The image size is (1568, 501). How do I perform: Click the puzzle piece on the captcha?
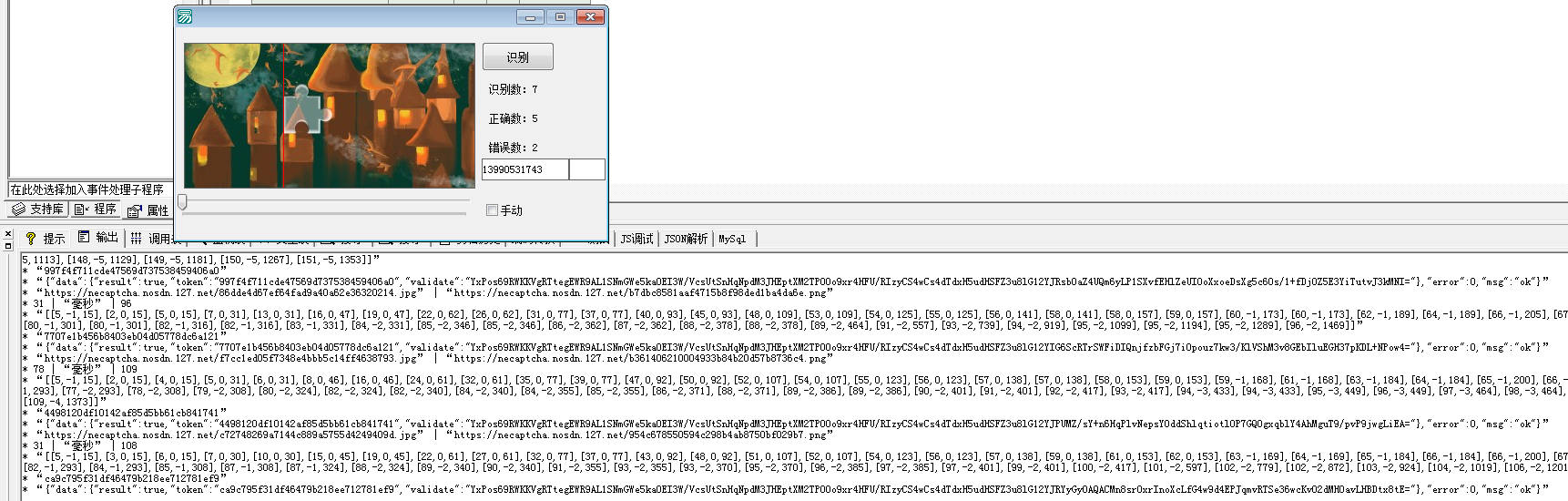point(307,110)
